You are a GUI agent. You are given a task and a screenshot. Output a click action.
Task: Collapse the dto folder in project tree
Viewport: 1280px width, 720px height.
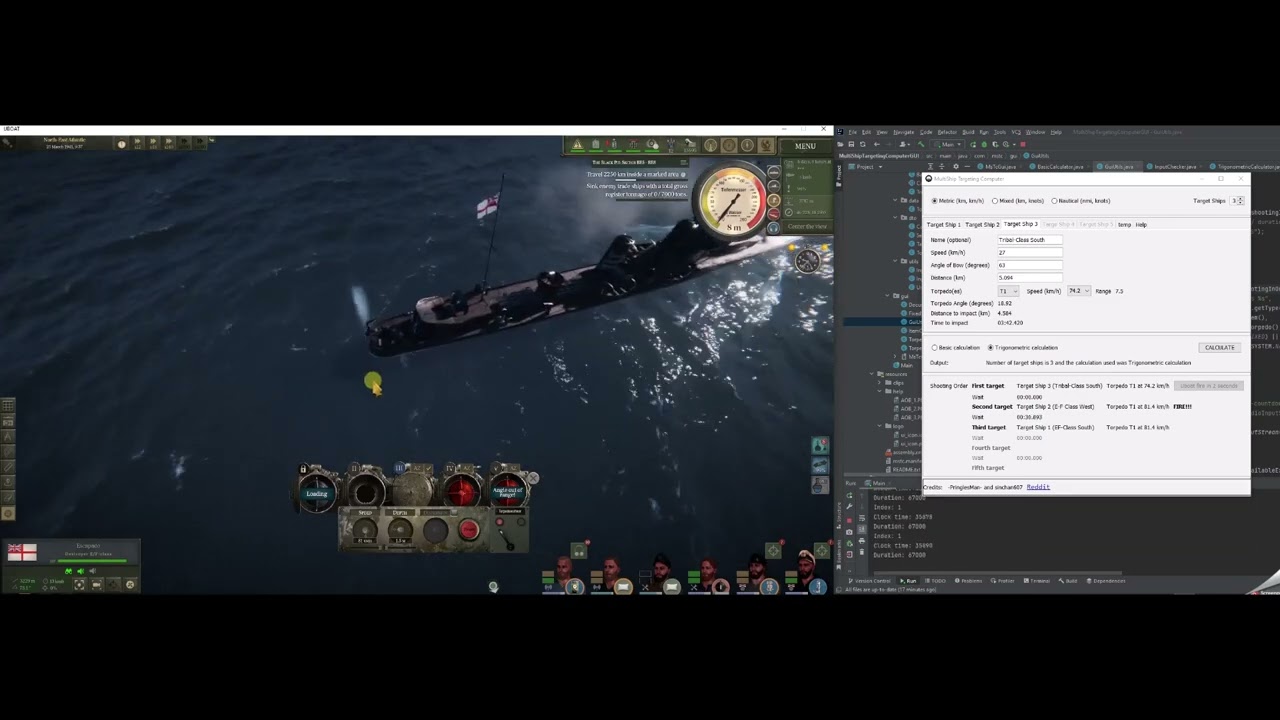(x=895, y=217)
